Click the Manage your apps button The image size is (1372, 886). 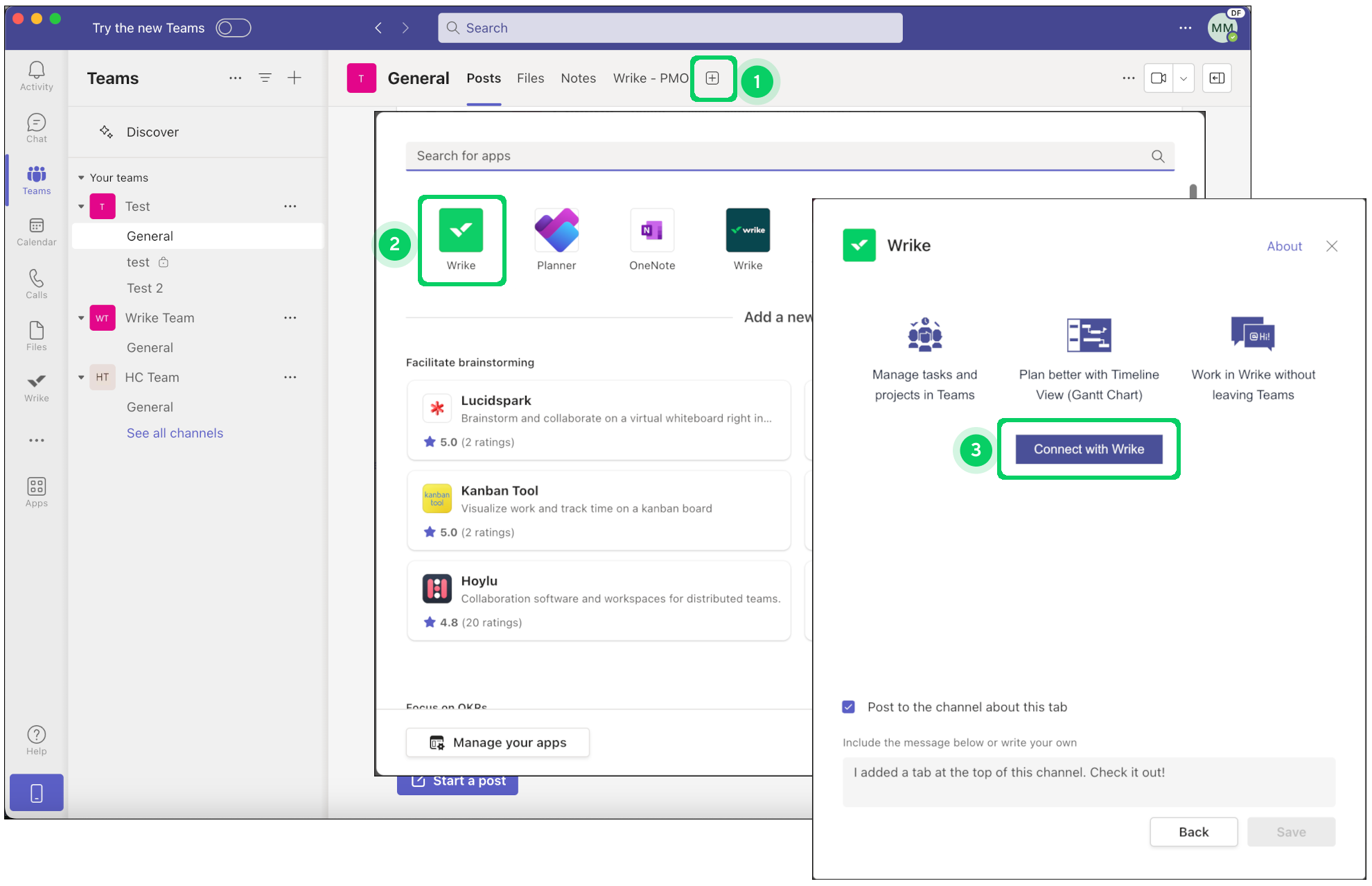[x=498, y=742]
